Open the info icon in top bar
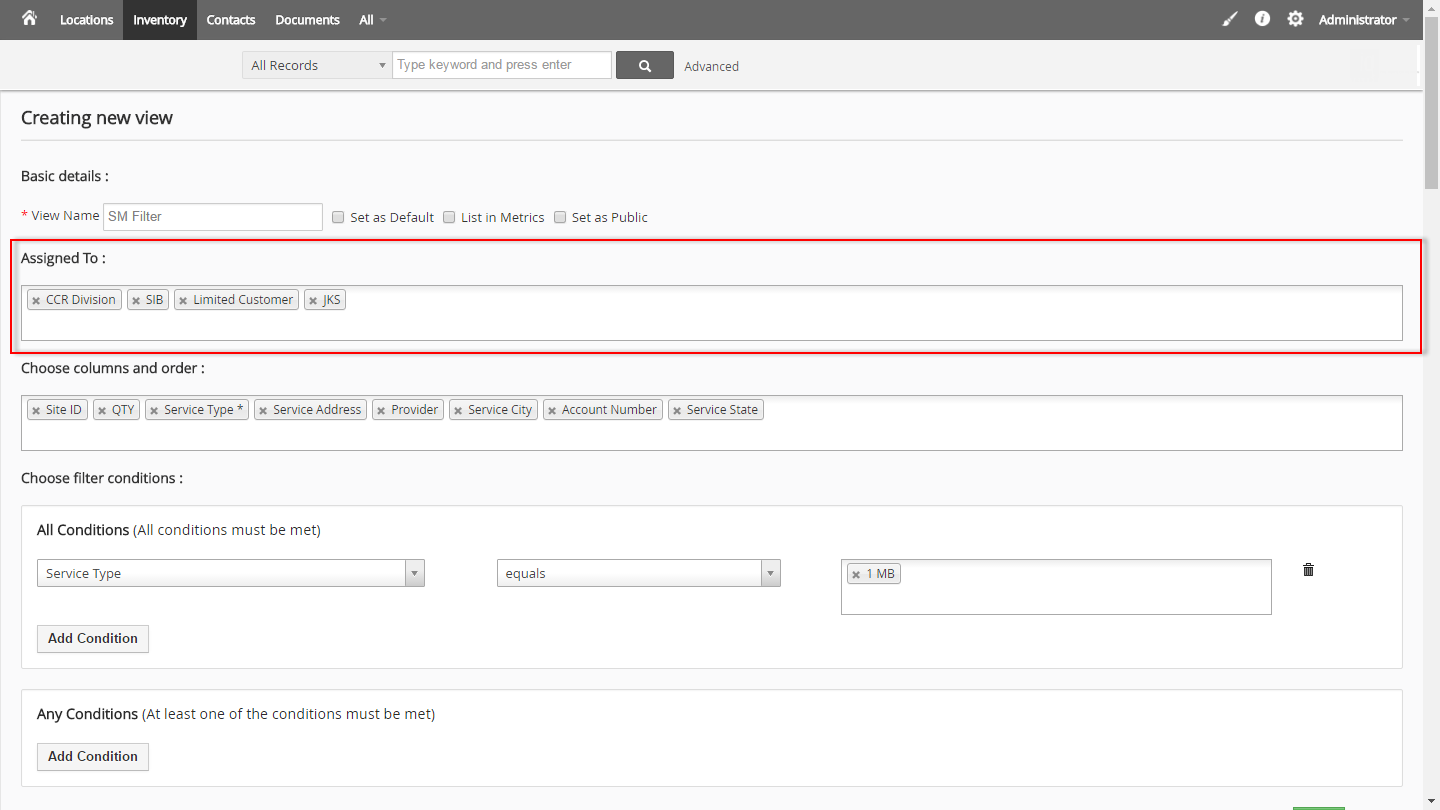The image size is (1440, 810). coord(1262,19)
